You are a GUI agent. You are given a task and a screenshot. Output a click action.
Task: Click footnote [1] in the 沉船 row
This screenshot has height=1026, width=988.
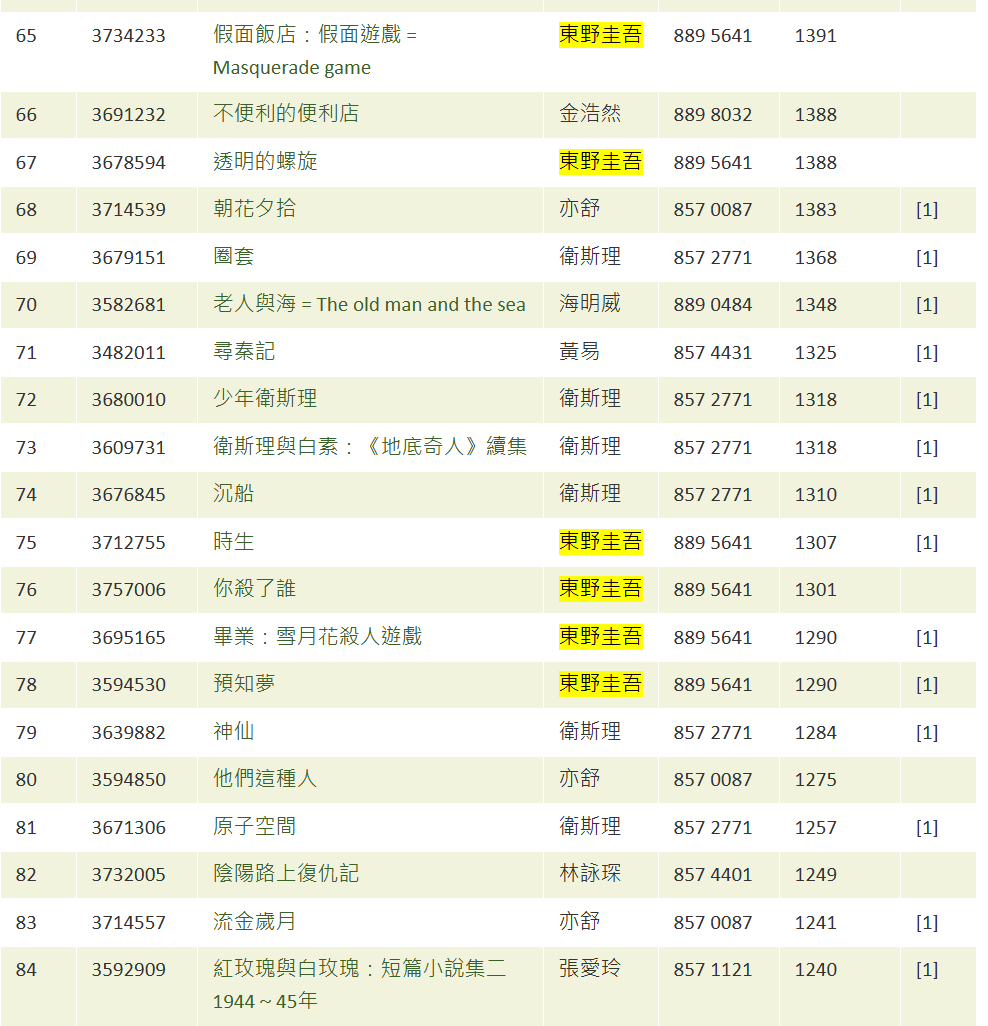[926, 494]
